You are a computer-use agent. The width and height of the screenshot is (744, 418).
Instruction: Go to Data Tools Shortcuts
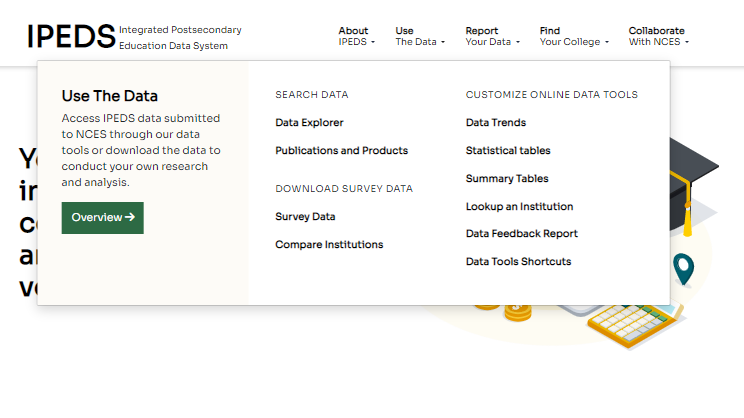[518, 262]
